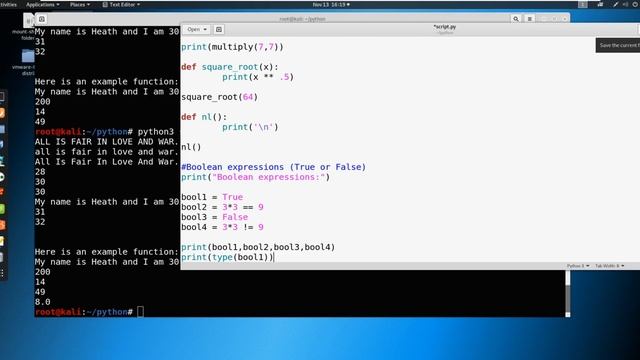Click the print(bool1,bool2,bool3,bool4) line
Image resolution: width=640 pixels, height=360 pixels.
pyautogui.click(x=258, y=247)
